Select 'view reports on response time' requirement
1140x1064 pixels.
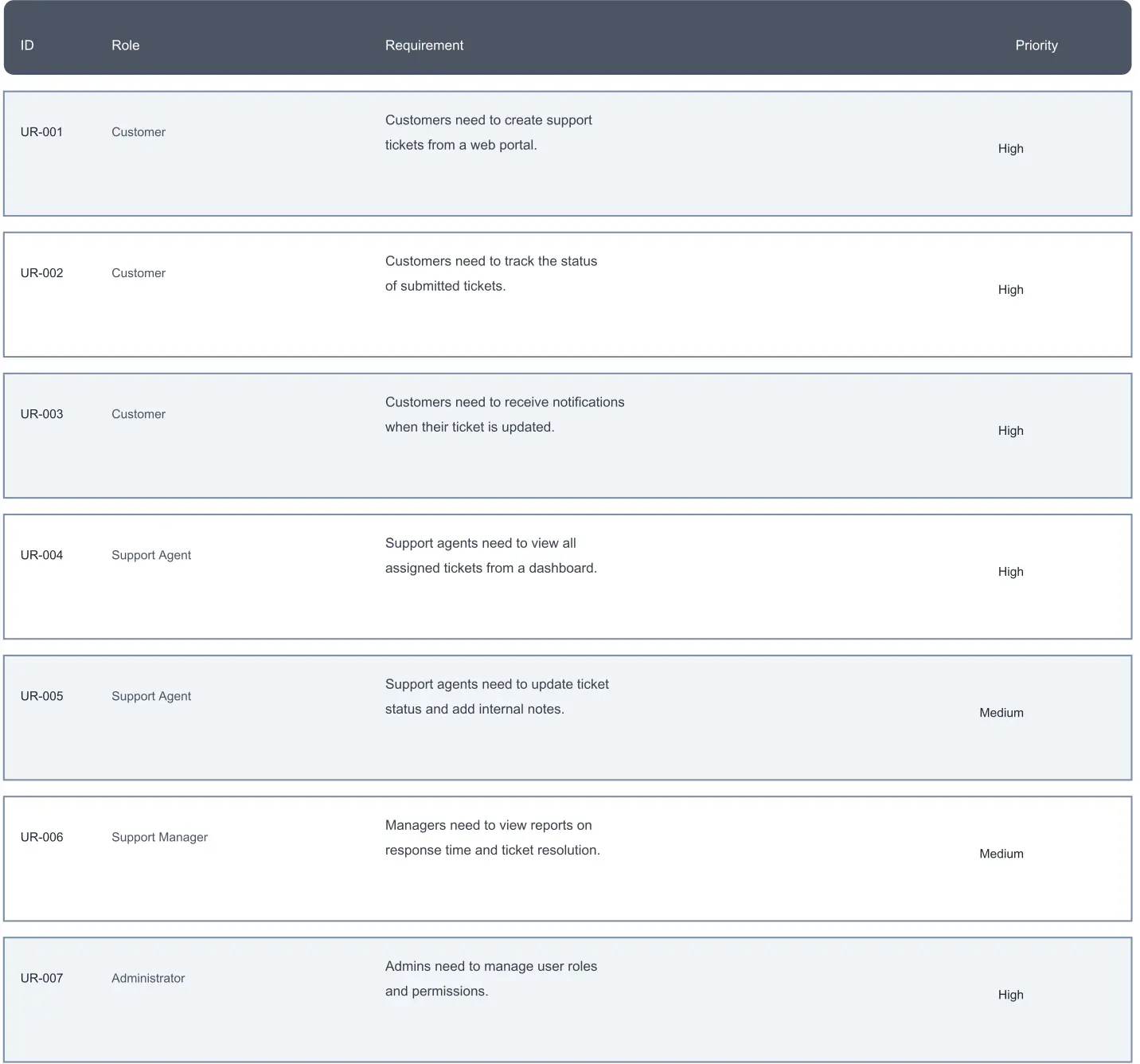493,837
